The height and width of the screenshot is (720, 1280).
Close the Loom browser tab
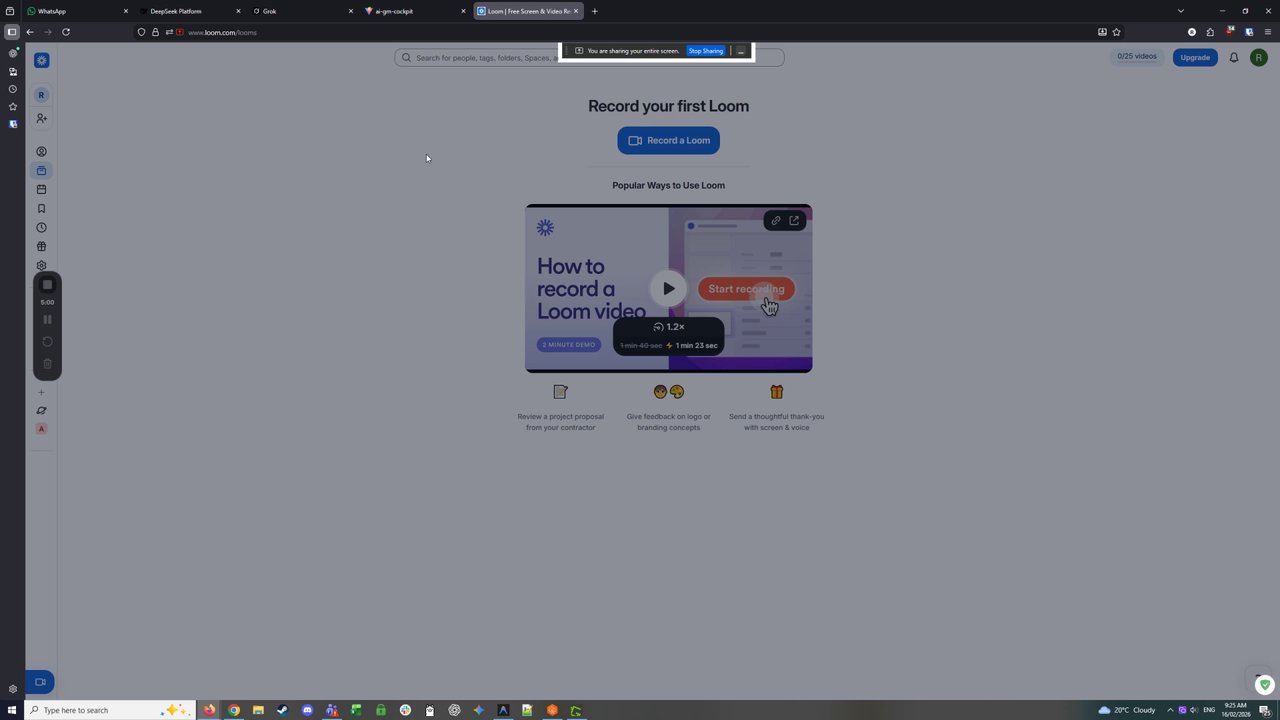click(x=576, y=11)
